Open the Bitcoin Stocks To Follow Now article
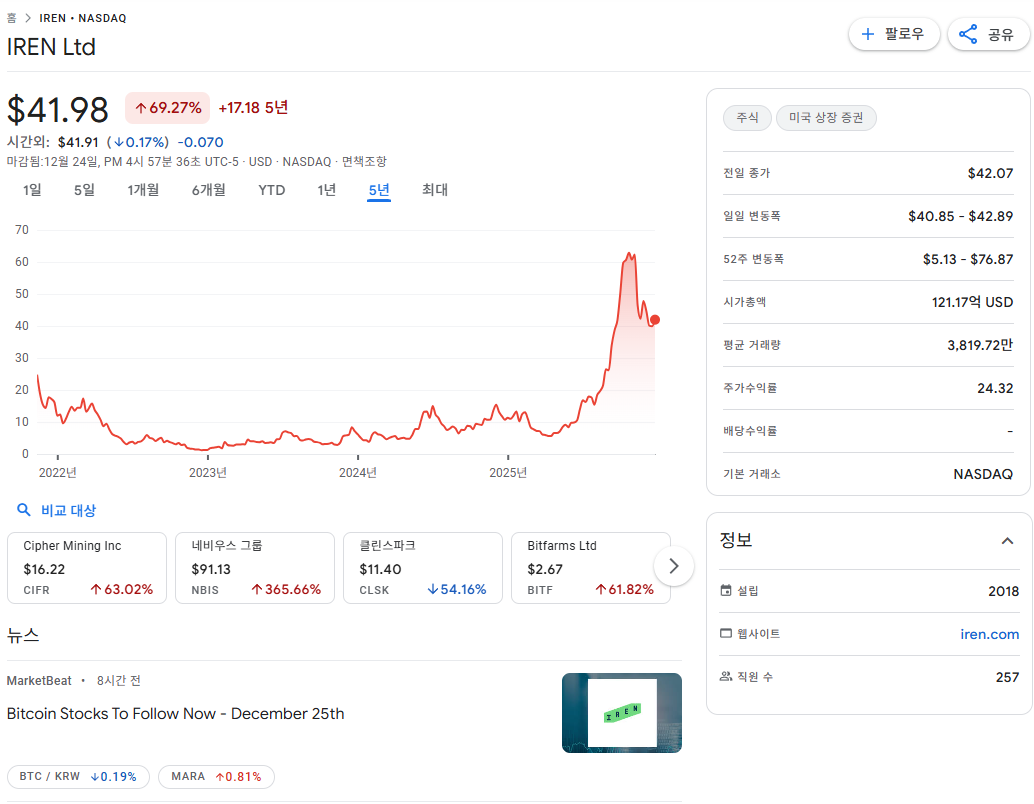 click(x=175, y=714)
